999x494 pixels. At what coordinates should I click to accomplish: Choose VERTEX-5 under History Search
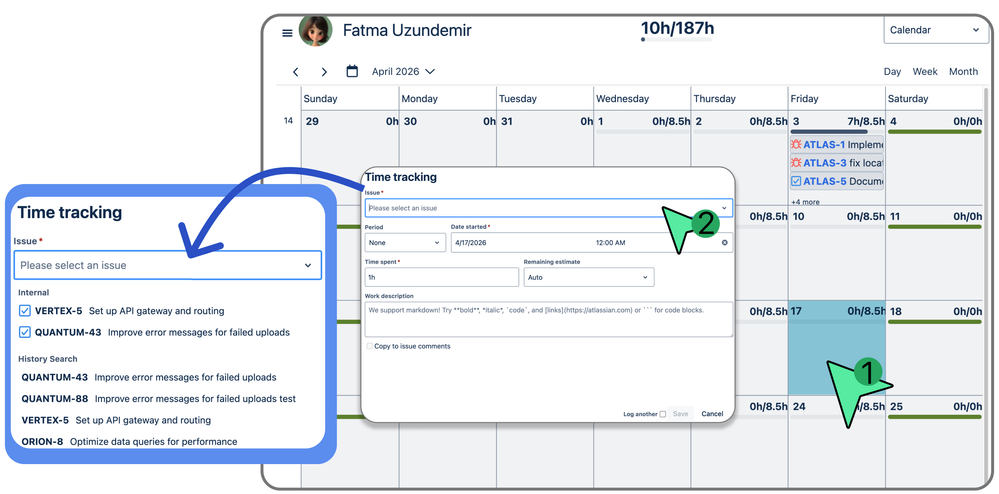pos(116,420)
